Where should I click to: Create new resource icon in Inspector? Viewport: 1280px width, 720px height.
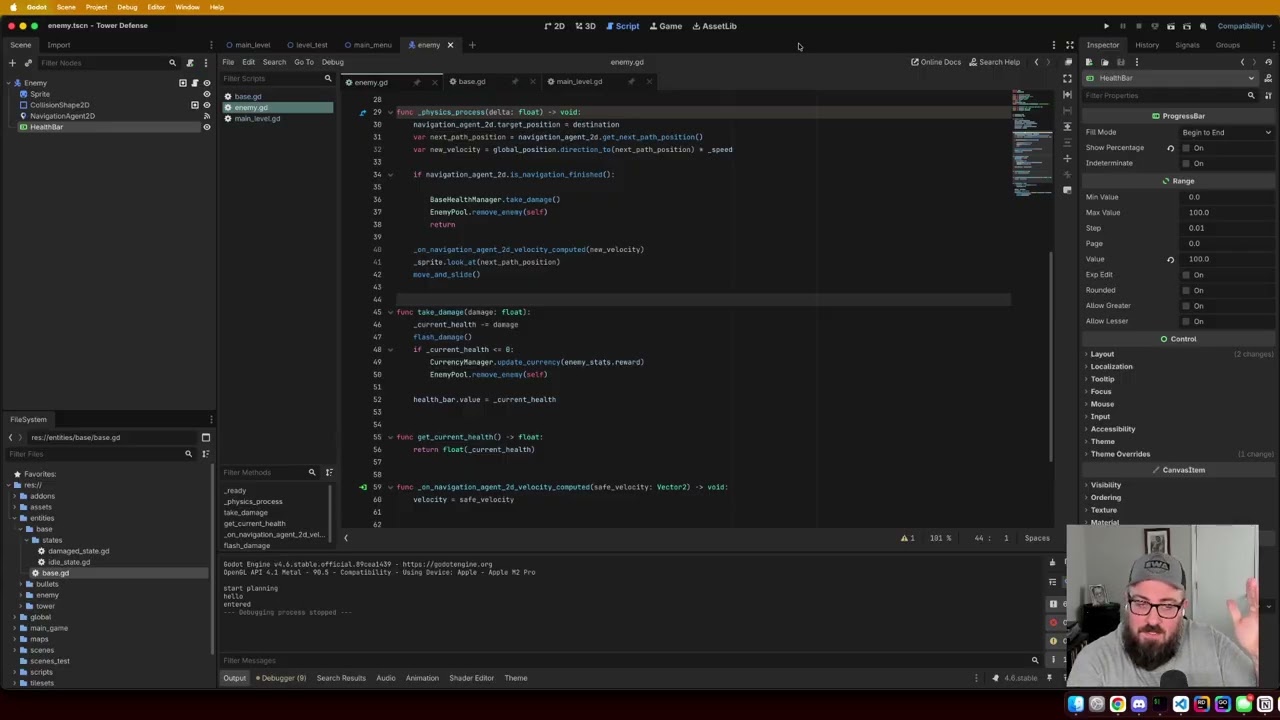[1089, 62]
